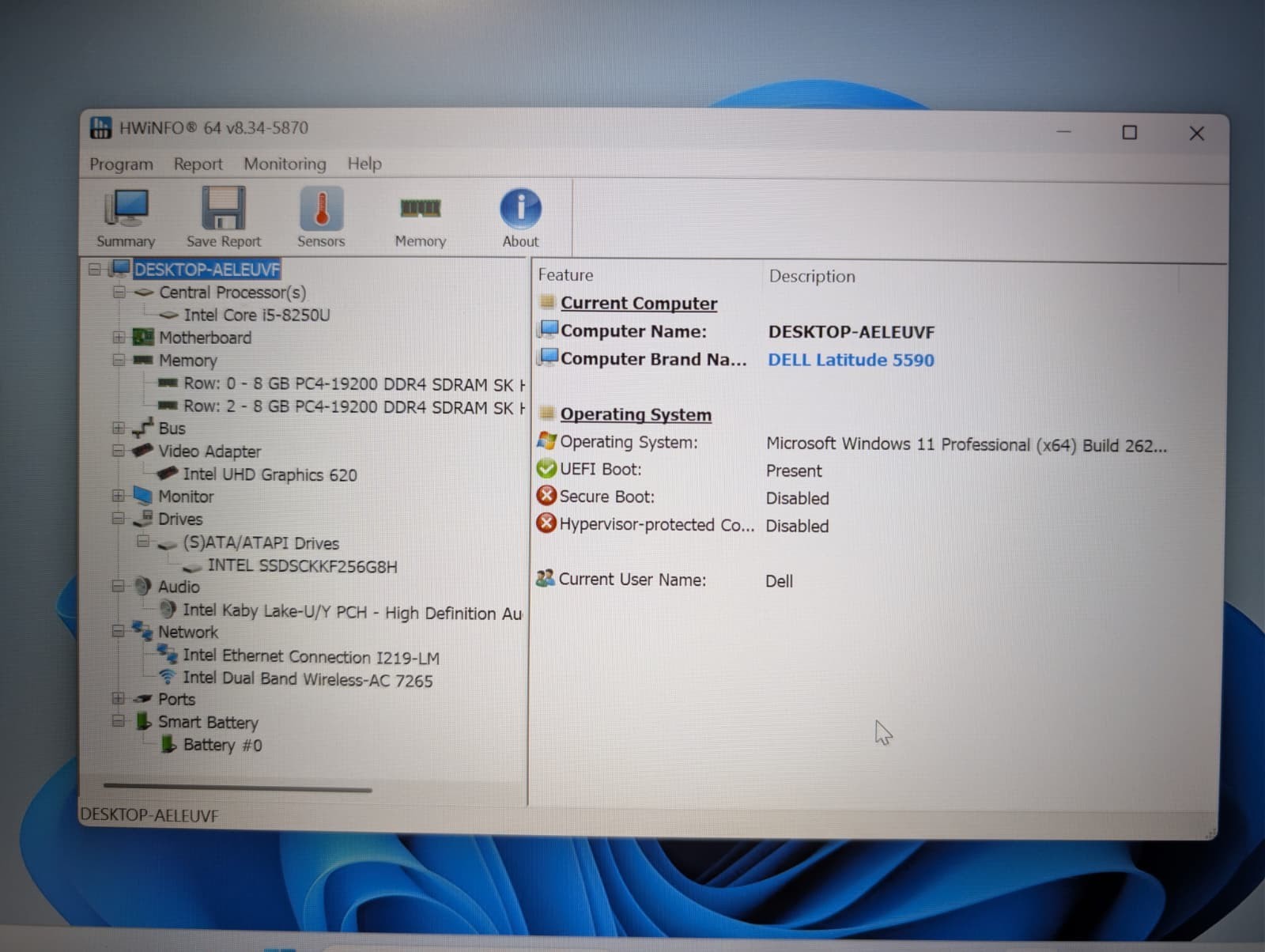Click the users icon beside Current User Name

[545, 579]
